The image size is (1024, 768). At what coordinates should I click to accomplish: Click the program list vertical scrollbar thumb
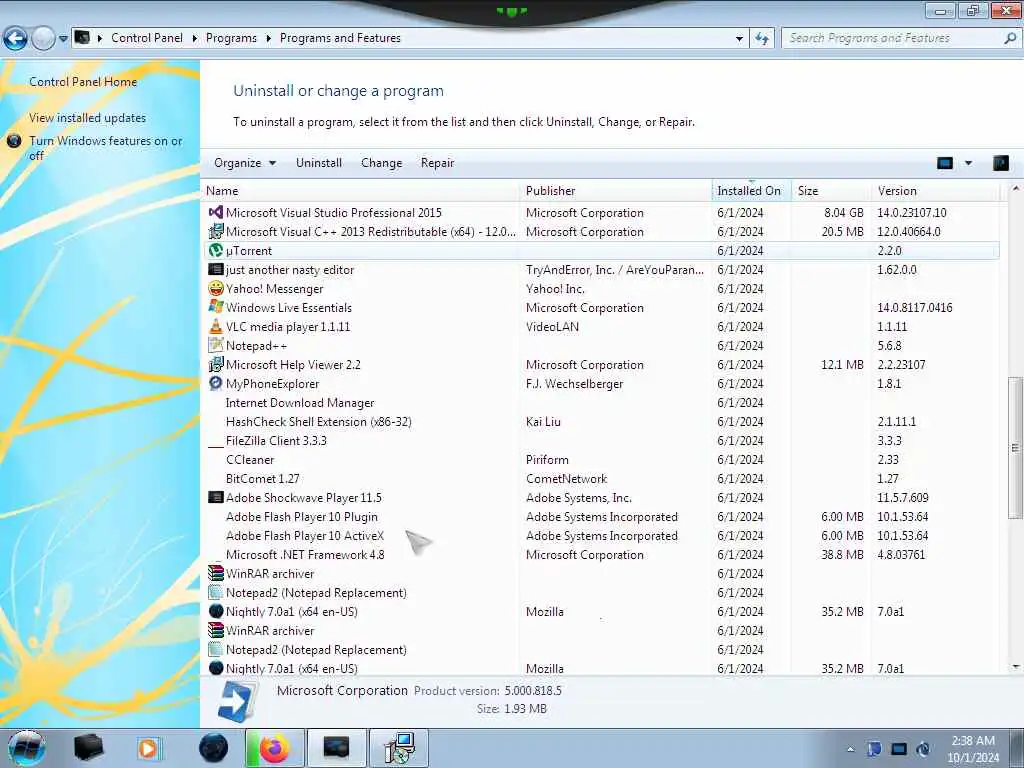(1015, 448)
